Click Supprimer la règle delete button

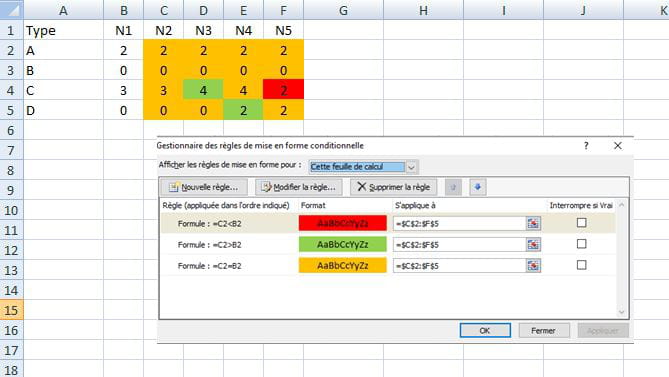(x=393, y=187)
